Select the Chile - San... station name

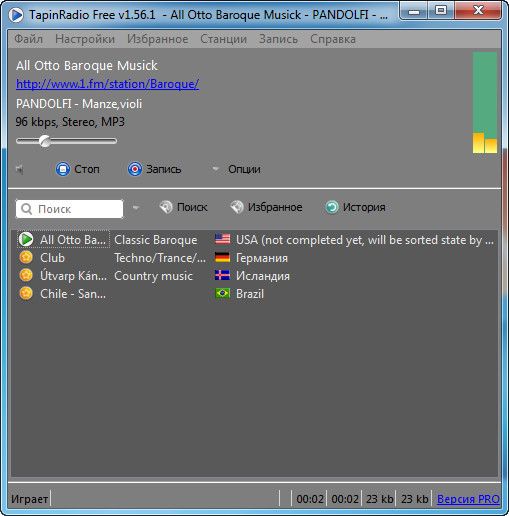(x=73, y=294)
